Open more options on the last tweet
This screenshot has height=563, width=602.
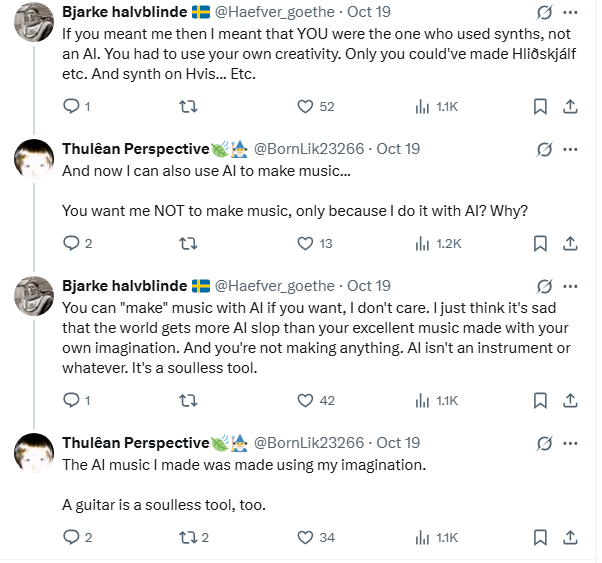[570, 442]
